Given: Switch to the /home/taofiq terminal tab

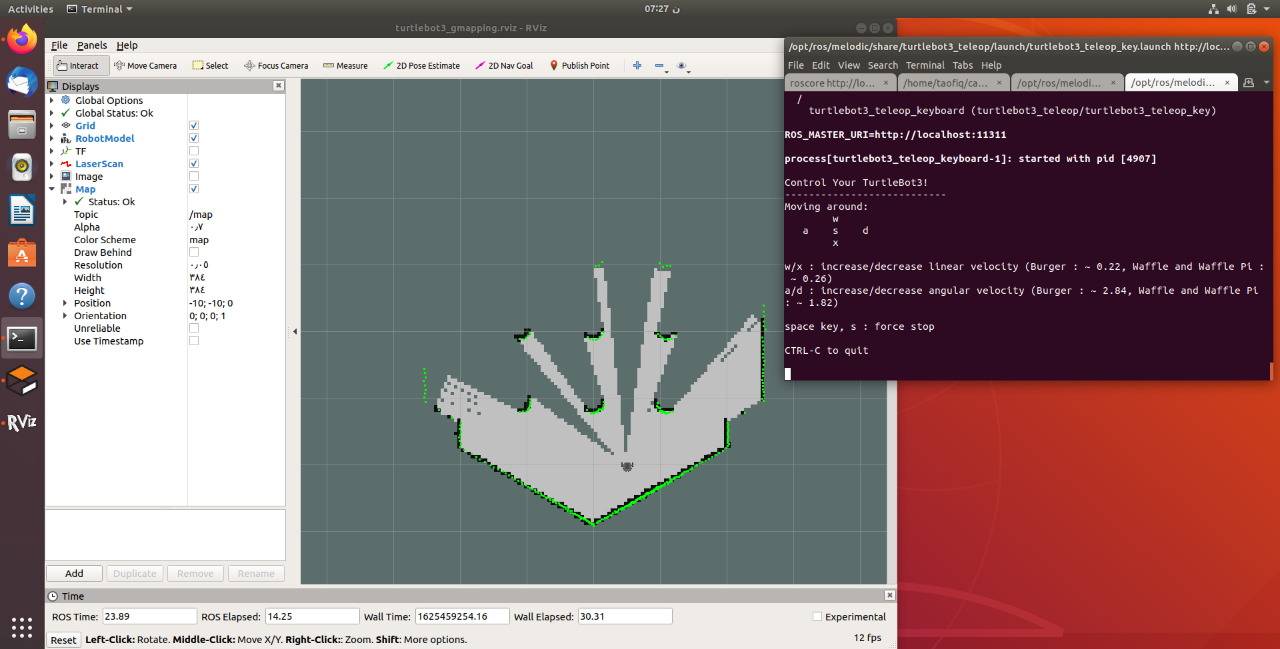Looking at the screenshot, I should (x=954, y=83).
